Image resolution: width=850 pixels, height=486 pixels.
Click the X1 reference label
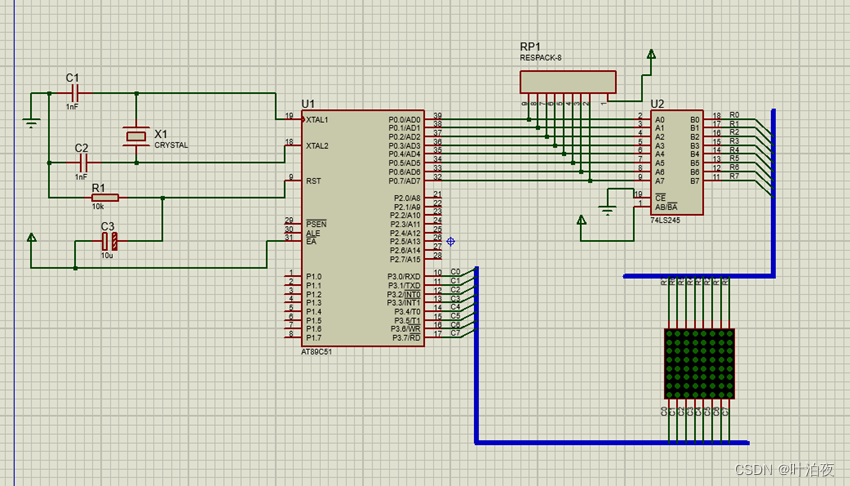(x=161, y=134)
